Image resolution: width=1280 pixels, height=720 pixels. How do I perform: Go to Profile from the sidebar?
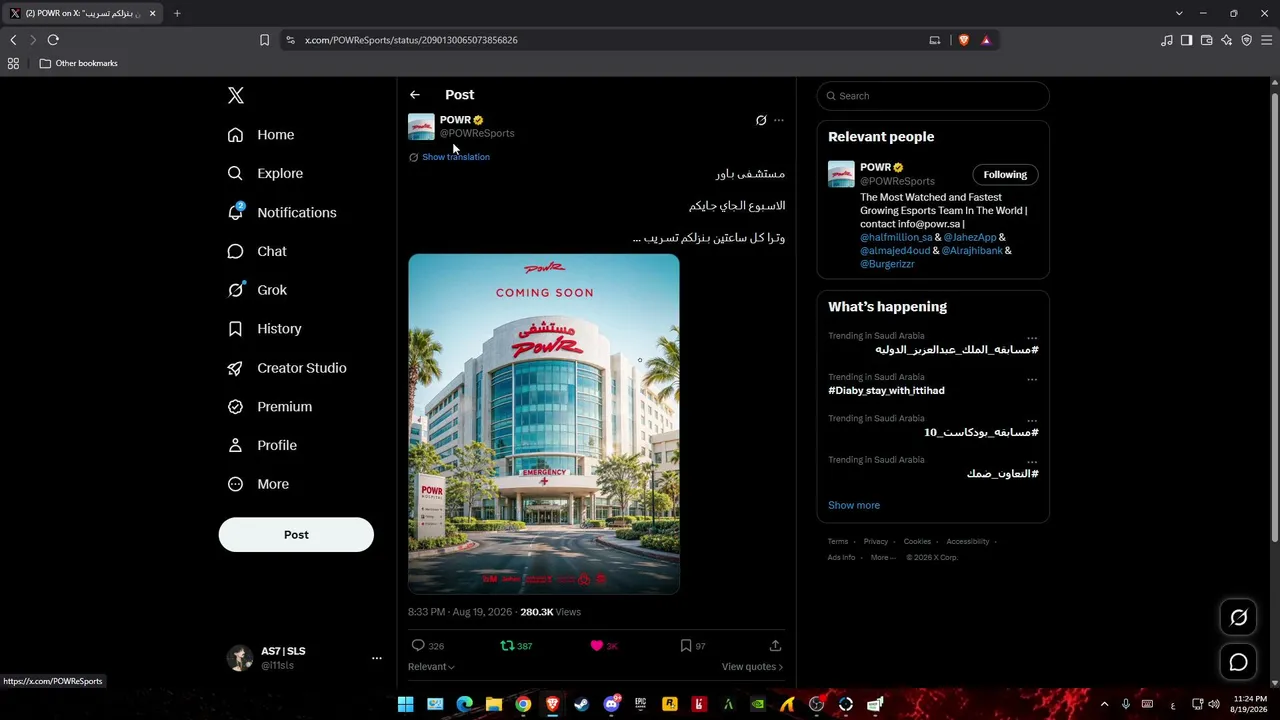[x=262, y=446]
